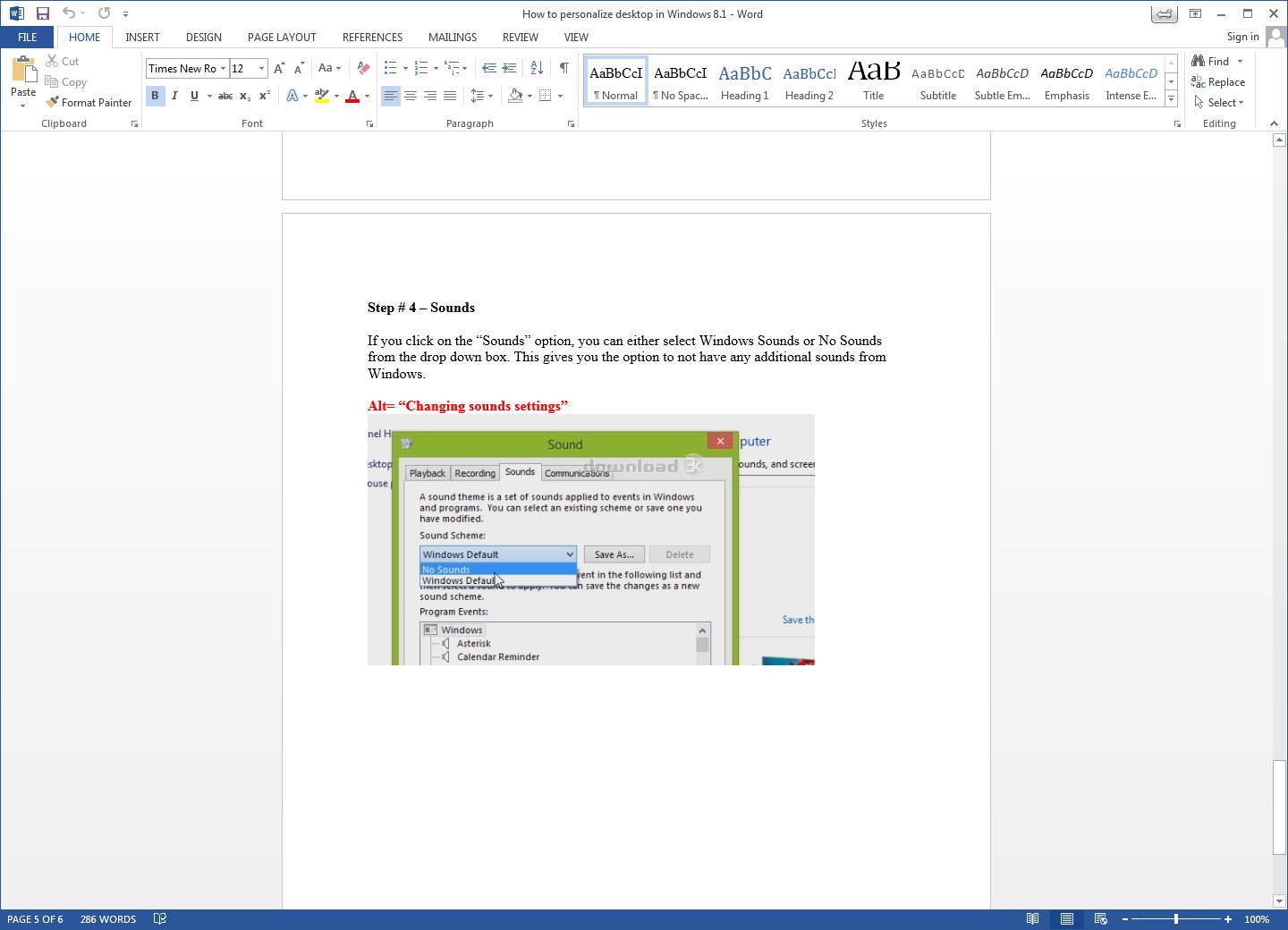The height and width of the screenshot is (930, 1288).
Task: Click the Decrease Indent icon
Action: coord(489,68)
